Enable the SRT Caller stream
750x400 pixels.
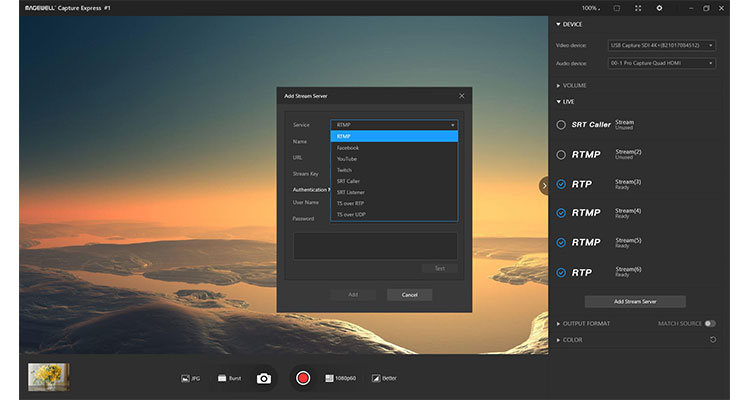tap(561, 125)
